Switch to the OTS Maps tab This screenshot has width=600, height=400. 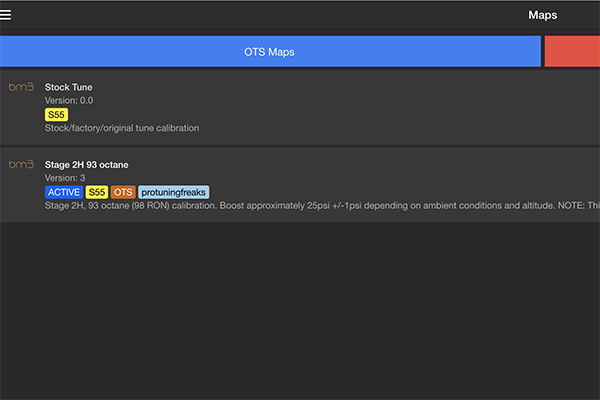coord(270,51)
